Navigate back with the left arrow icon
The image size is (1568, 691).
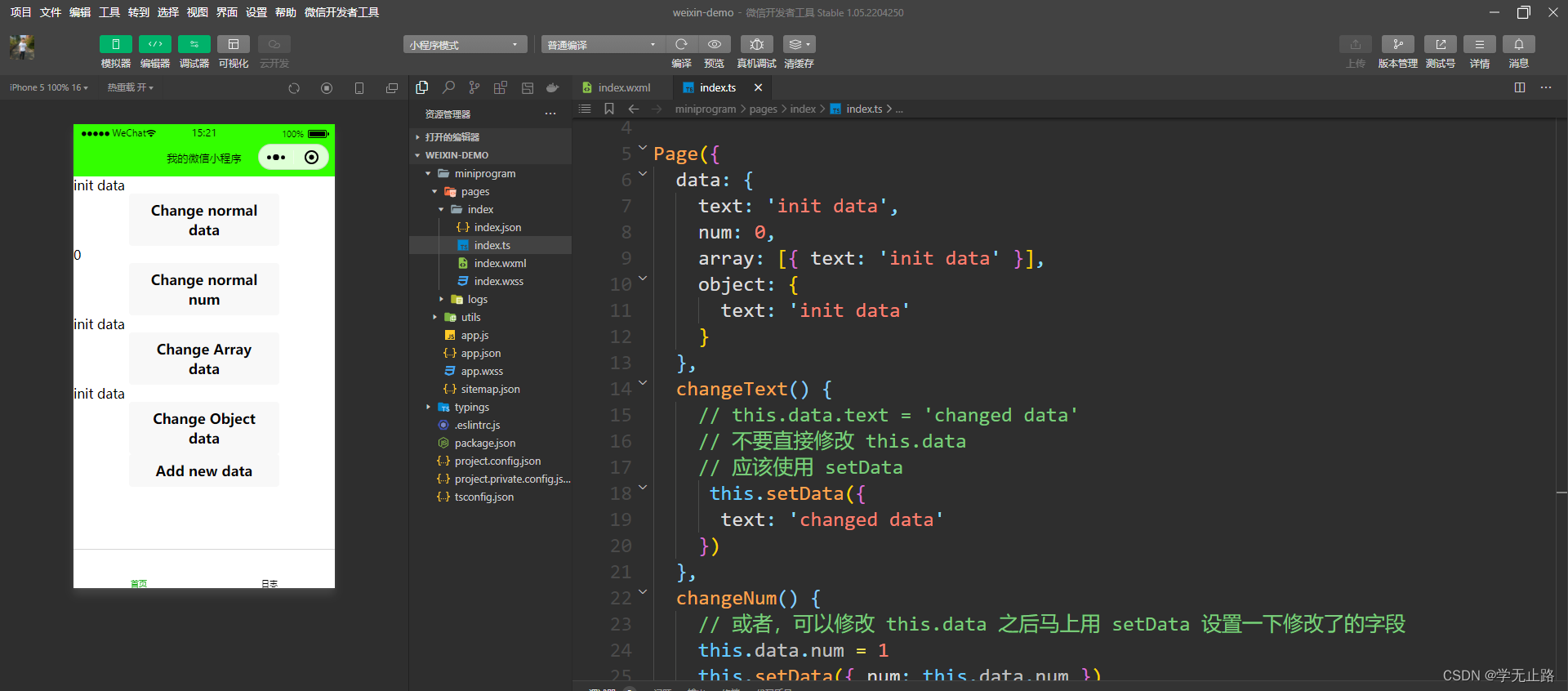point(634,109)
